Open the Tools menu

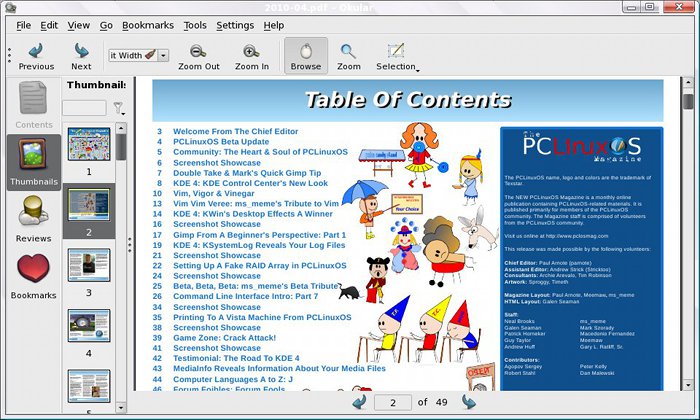pos(195,25)
